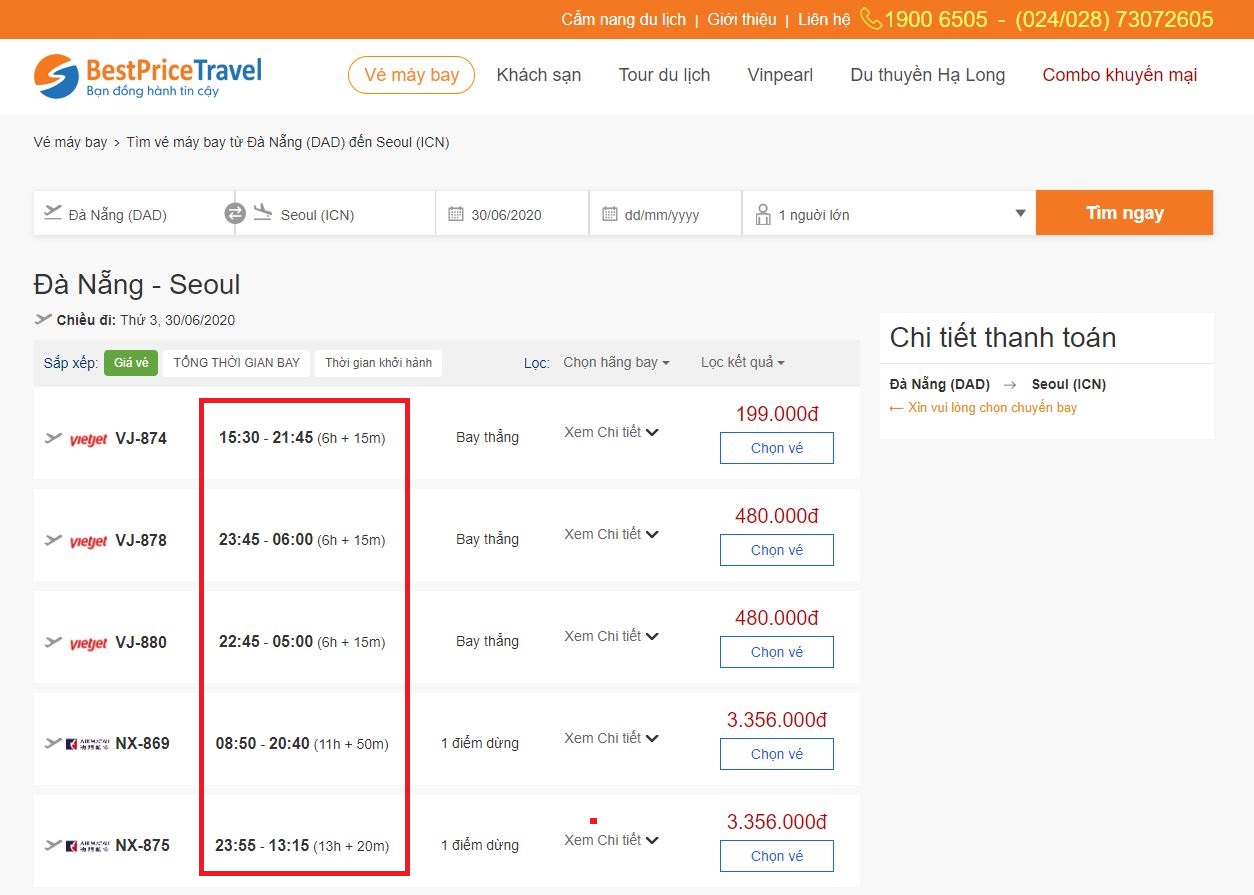The width and height of the screenshot is (1254, 895).
Task: Select Giá vé sorting option
Action: click(131, 362)
